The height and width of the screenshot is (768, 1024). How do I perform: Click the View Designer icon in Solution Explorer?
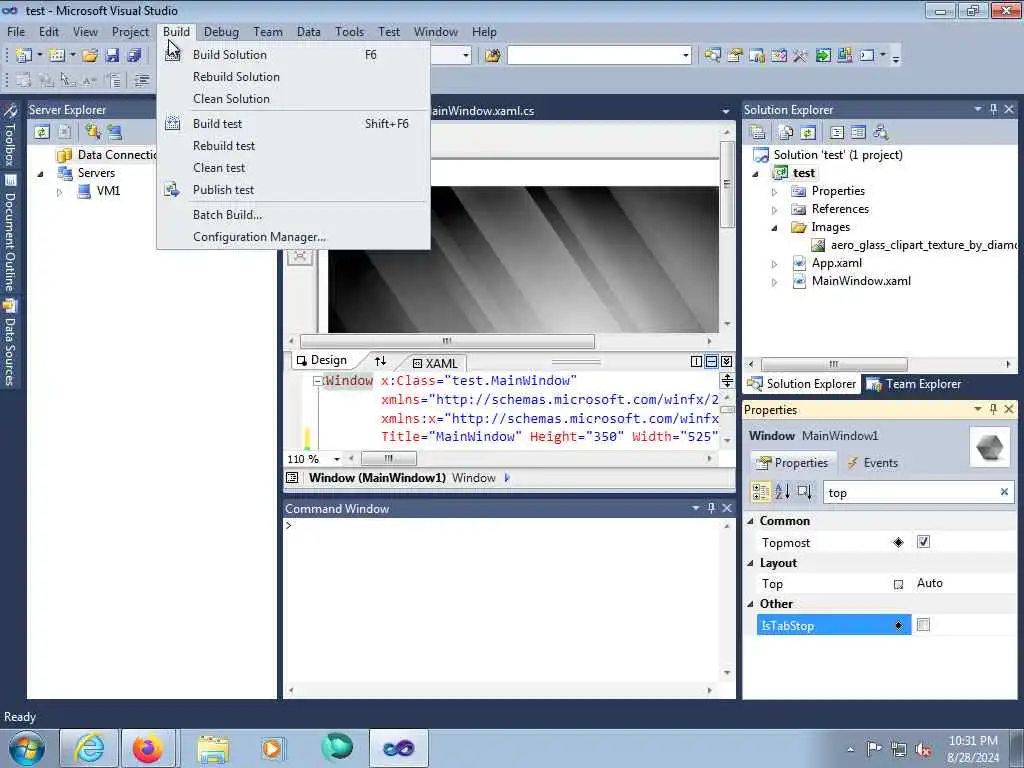tap(858, 133)
